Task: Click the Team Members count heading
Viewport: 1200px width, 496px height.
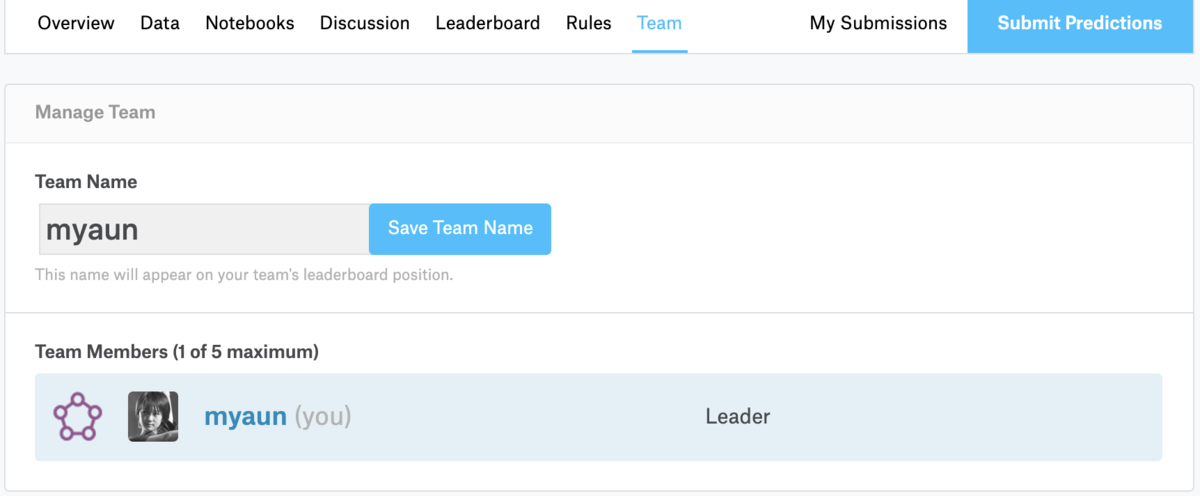Action: [x=177, y=352]
